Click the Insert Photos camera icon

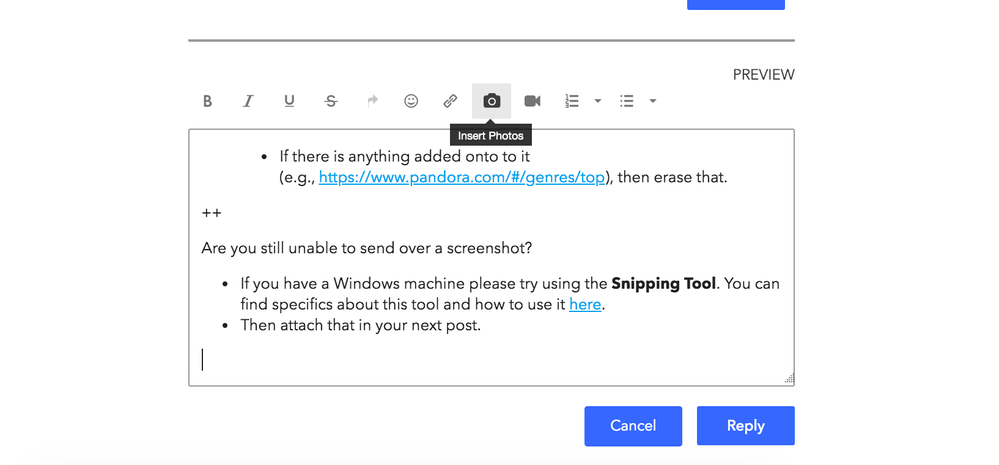click(491, 101)
